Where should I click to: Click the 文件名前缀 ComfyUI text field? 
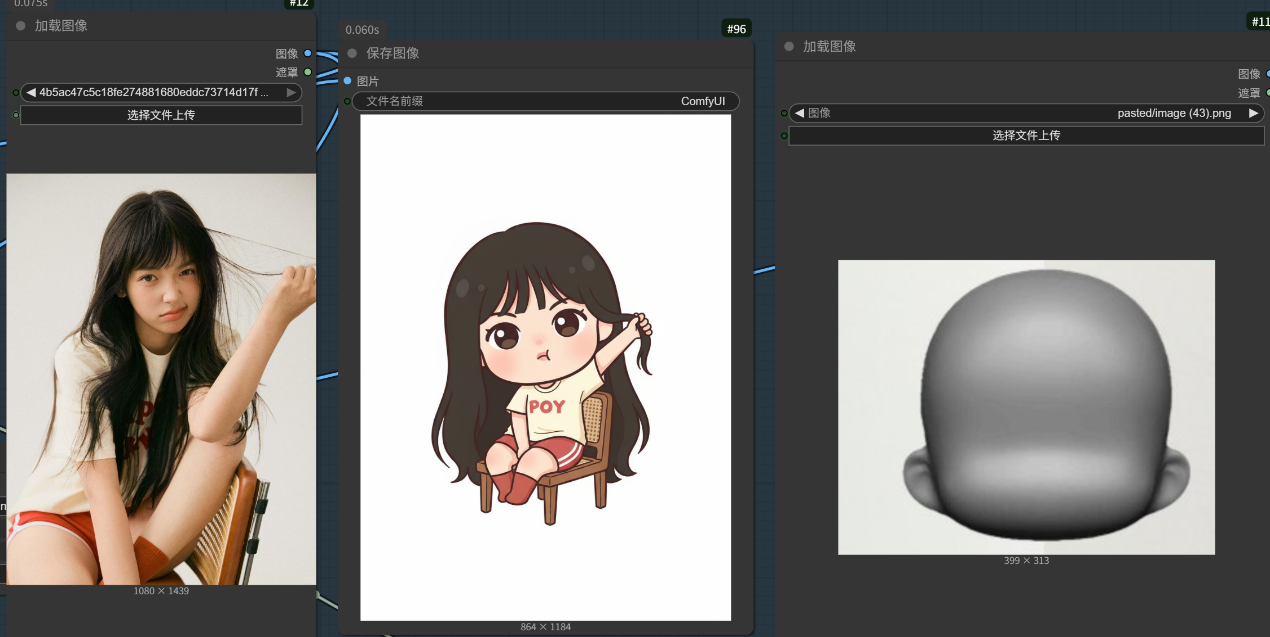545,101
